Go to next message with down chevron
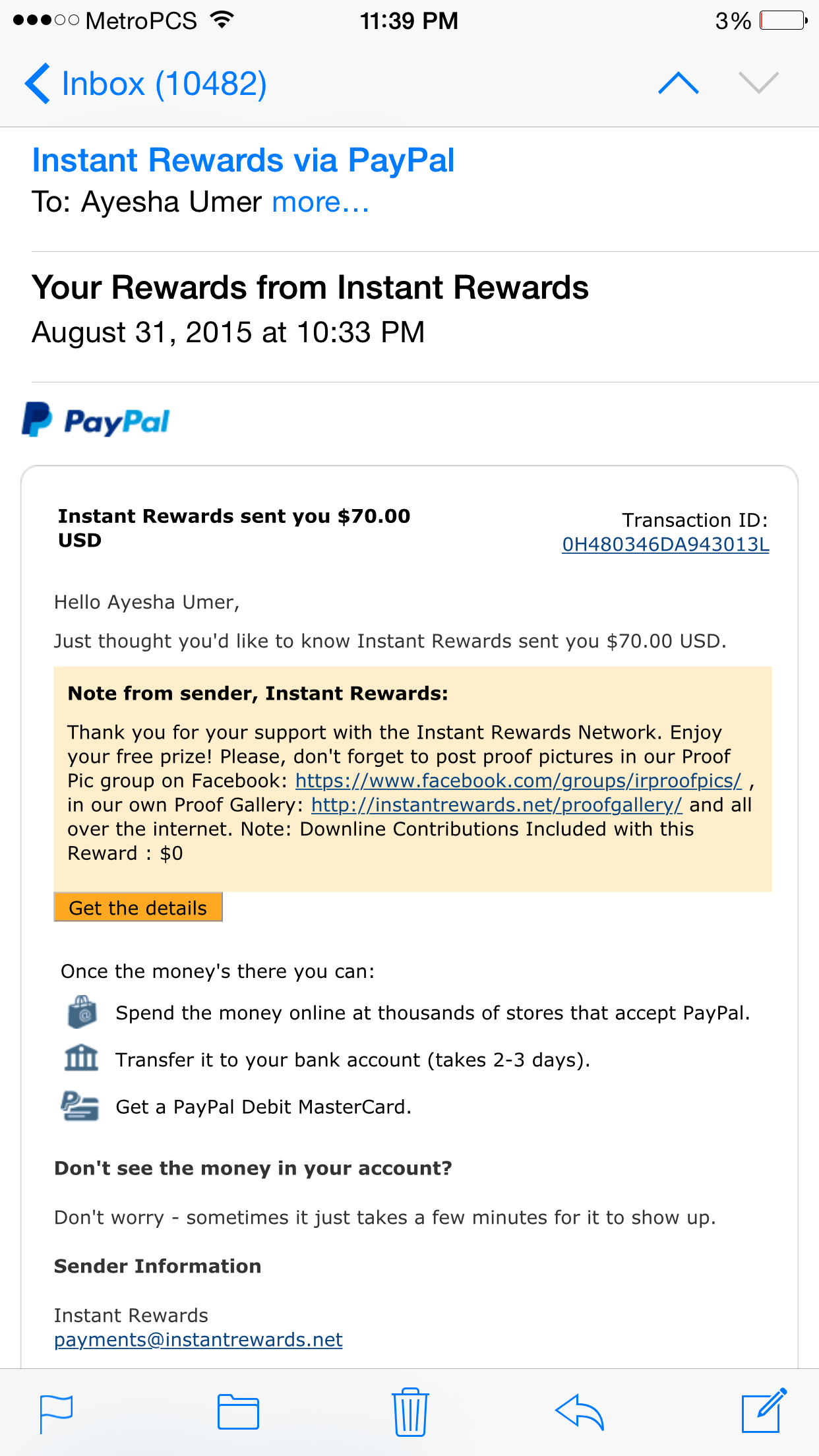Viewport: 819px width, 1456px height. (x=759, y=83)
